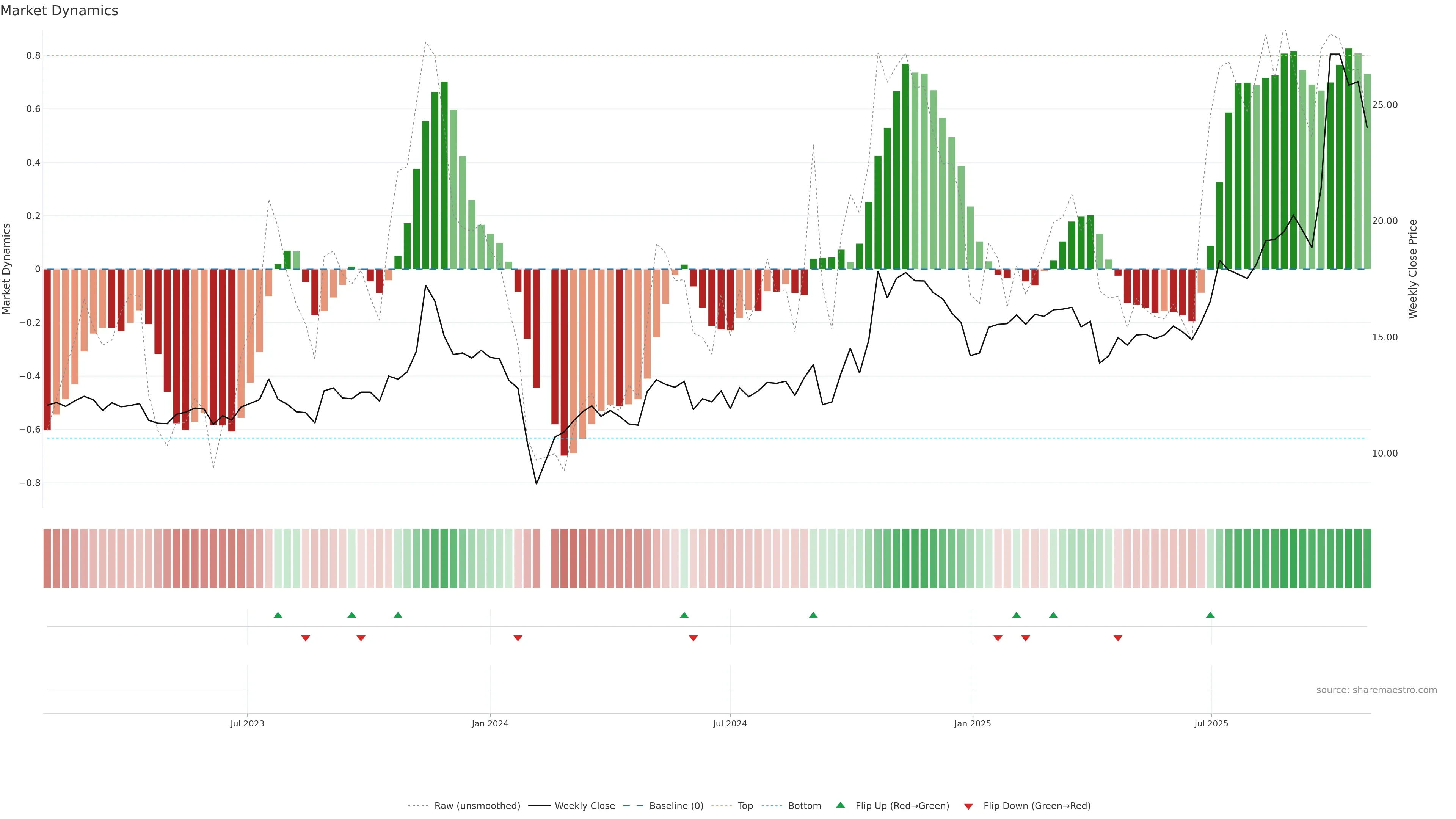This screenshot has height=819, width=1456.
Task: Click the green triangle icon in the legend
Action: click(x=841, y=805)
